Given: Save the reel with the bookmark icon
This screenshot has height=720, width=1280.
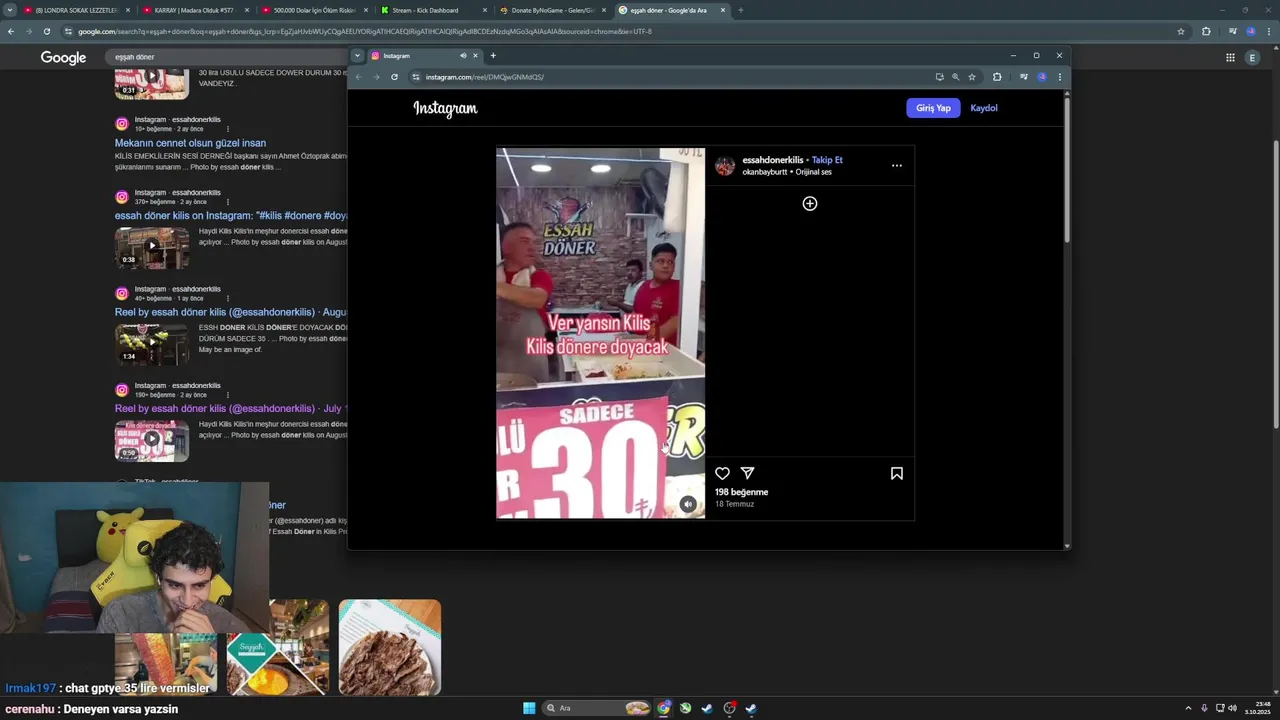Looking at the screenshot, I should (x=897, y=473).
